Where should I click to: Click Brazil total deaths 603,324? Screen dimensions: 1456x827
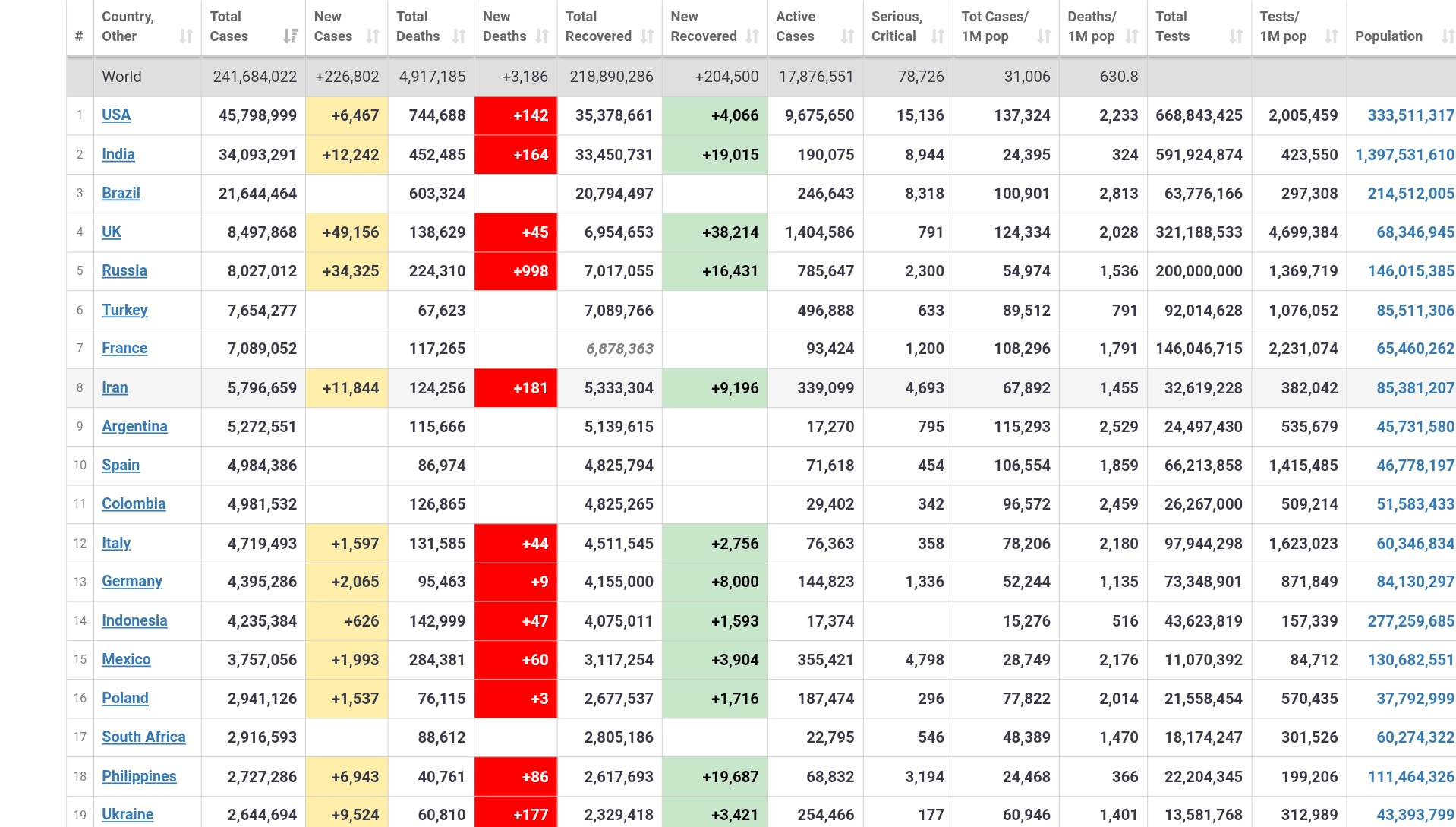(x=437, y=194)
